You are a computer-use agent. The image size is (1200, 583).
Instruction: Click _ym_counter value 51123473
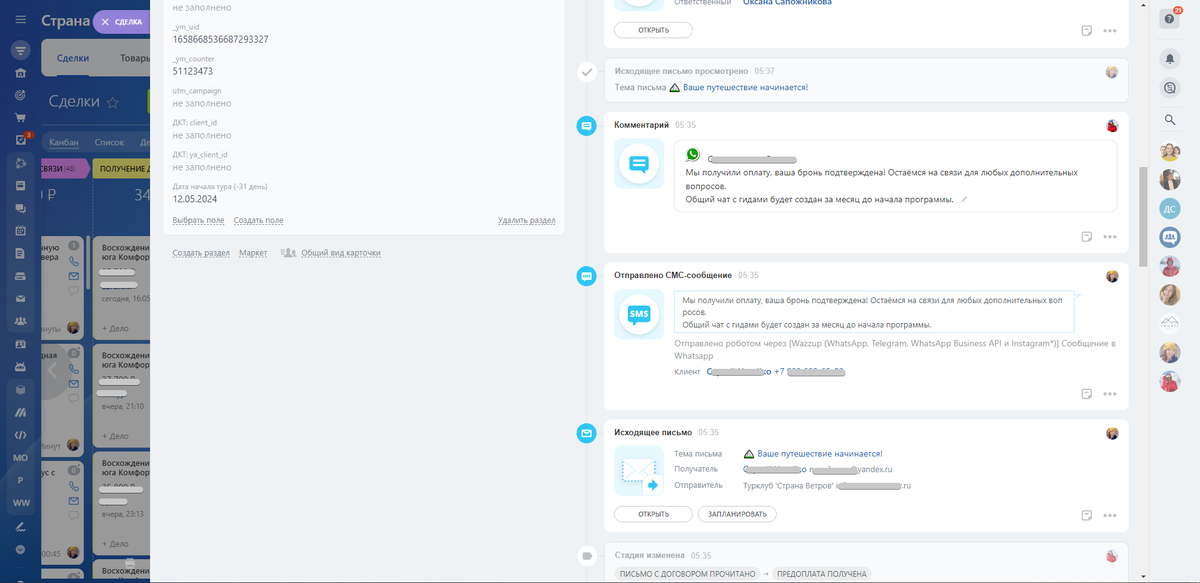click(192, 71)
